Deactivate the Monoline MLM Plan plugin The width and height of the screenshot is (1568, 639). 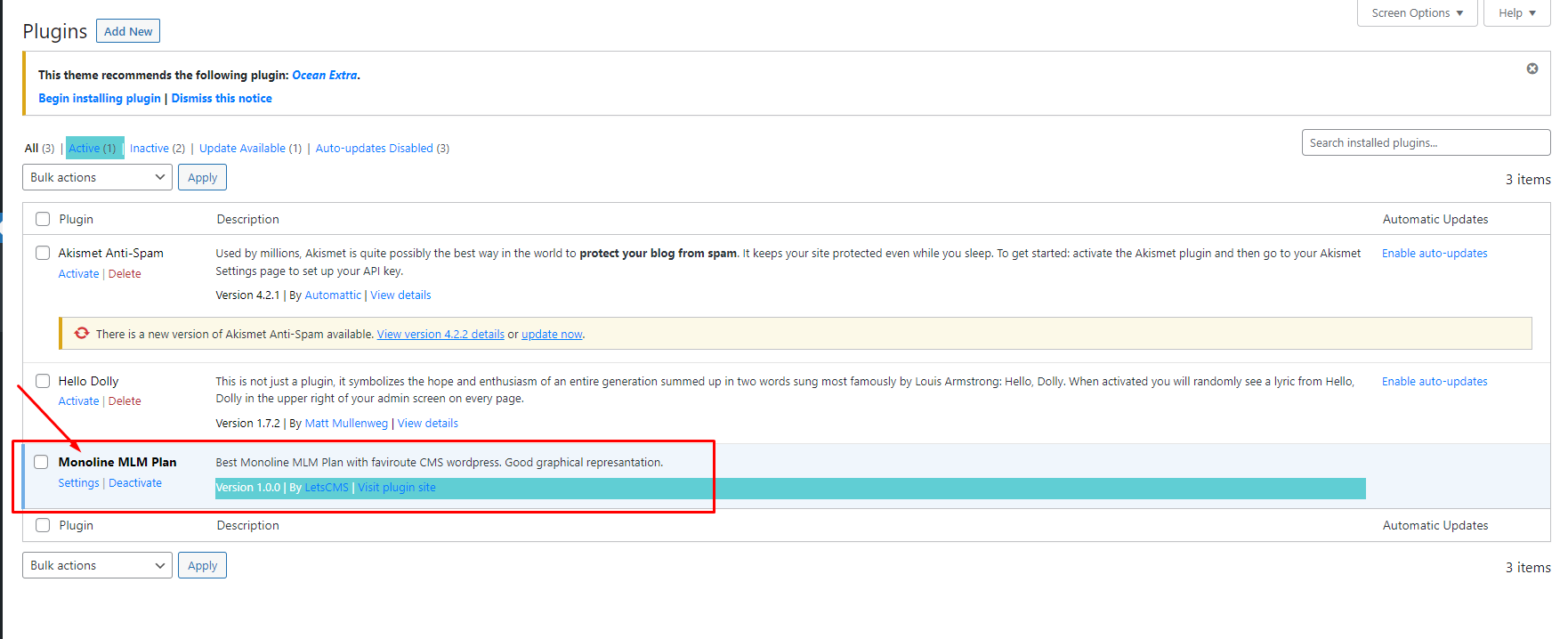(135, 483)
